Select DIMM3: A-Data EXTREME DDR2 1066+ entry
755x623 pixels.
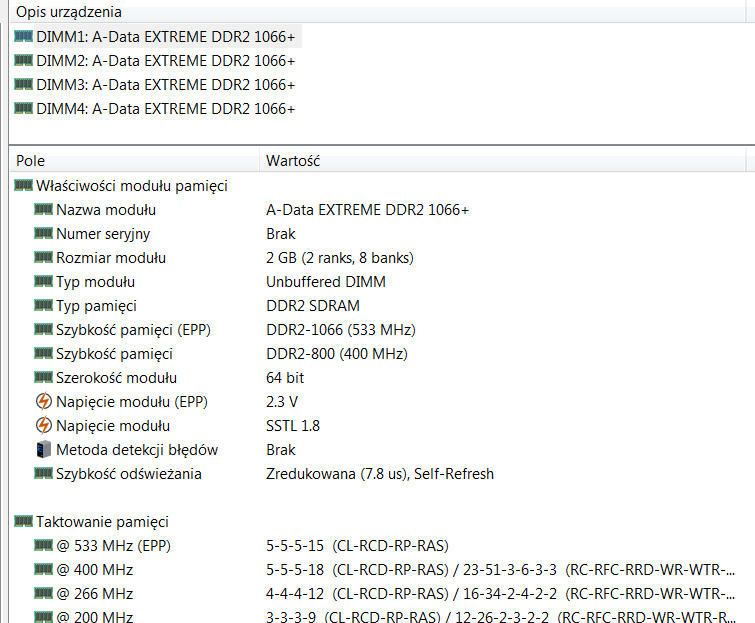point(165,84)
